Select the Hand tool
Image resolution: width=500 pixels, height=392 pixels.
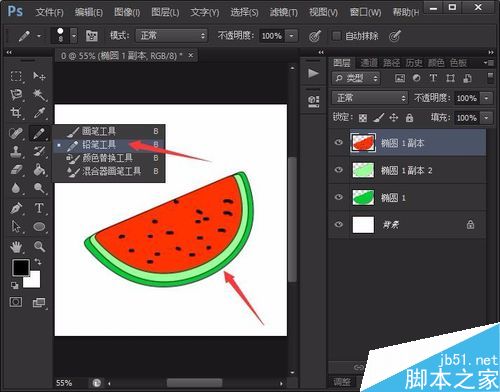click(16, 247)
